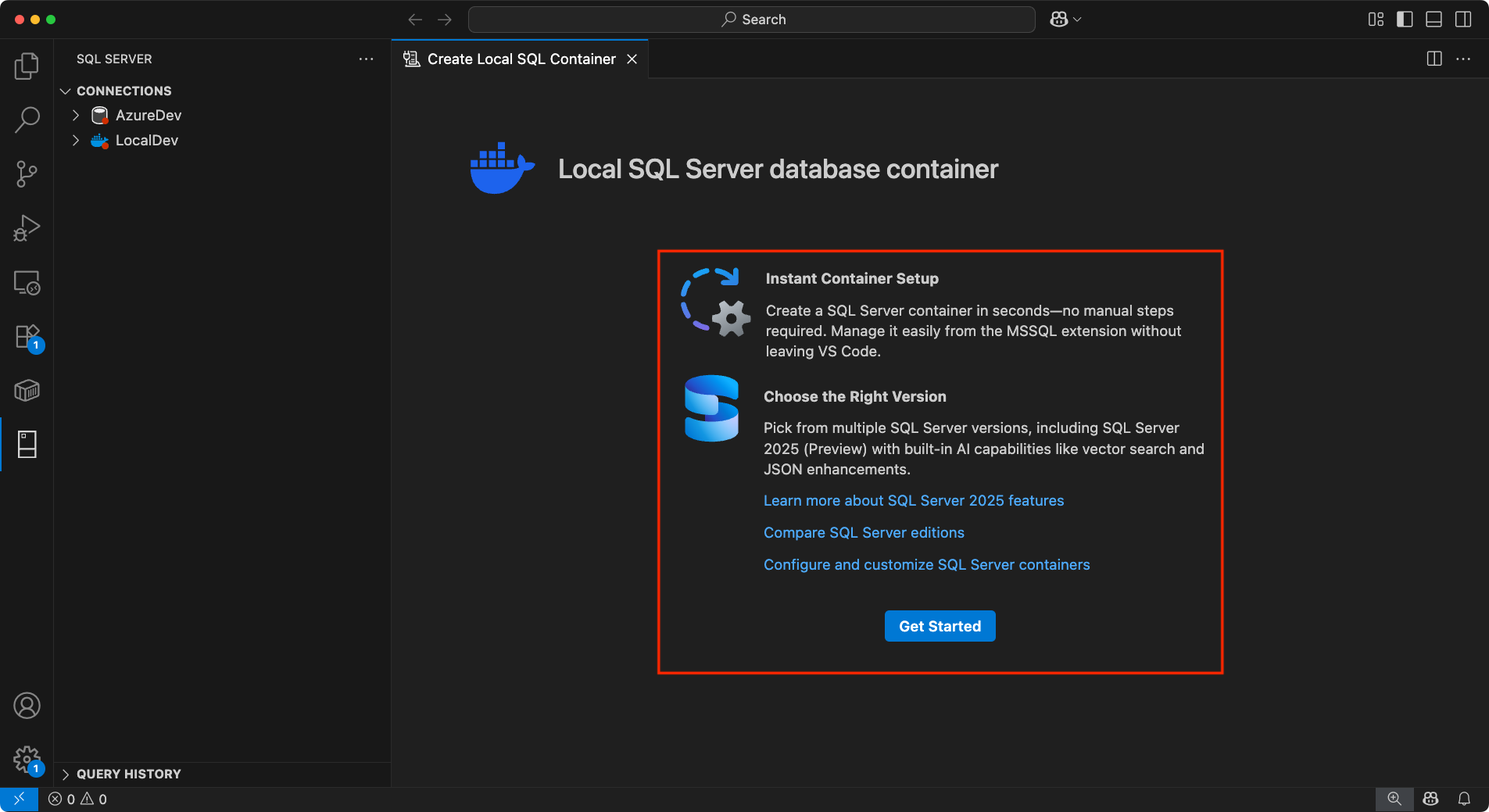Open the Compare SQL Server editions link
1489x812 pixels.
click(864, 532)
